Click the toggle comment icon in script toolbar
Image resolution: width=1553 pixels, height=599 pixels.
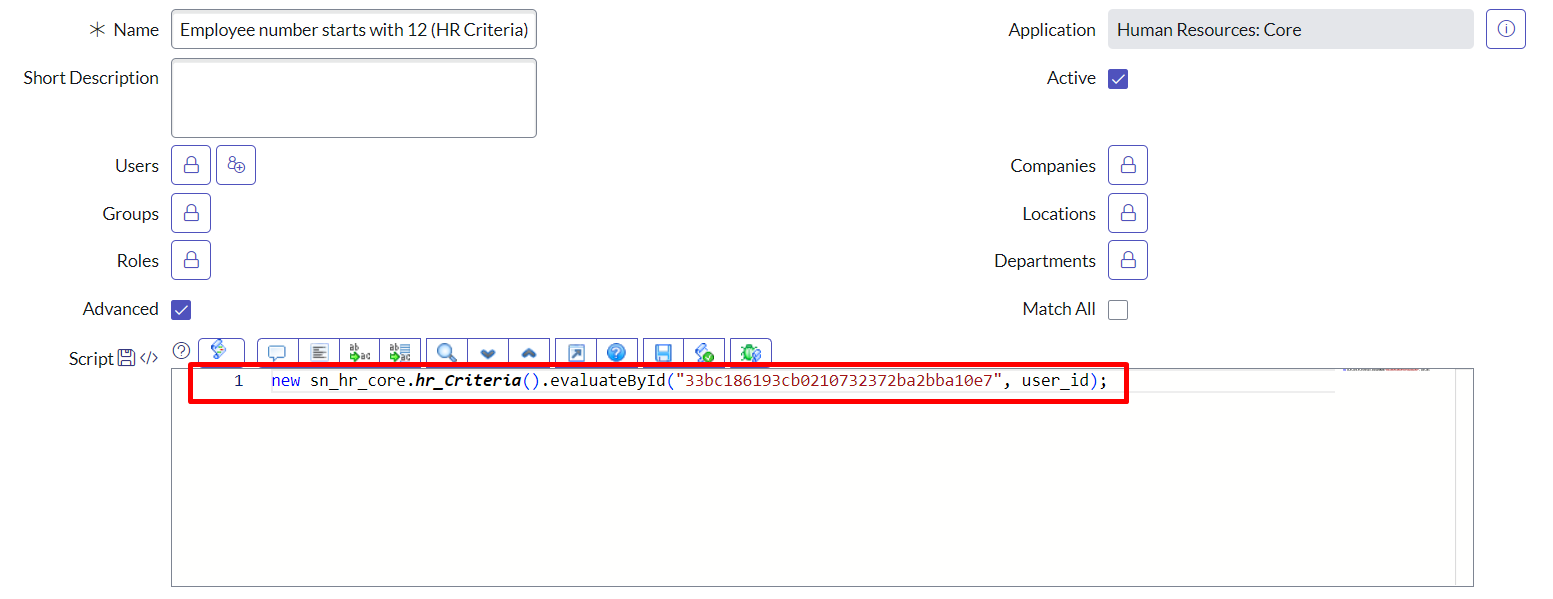(277, 353)
